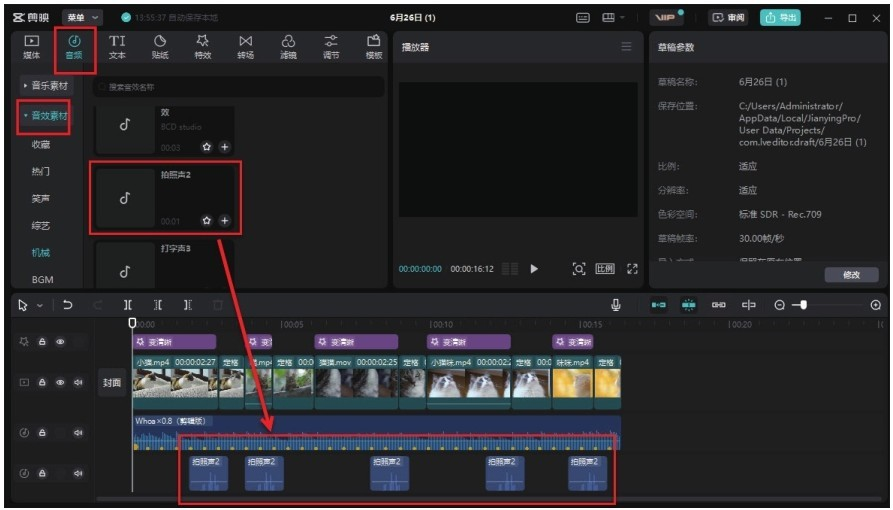Screen dimensions: 893x510
Task: Select the Whoa ×0.8 audio clip
Action: (376, 433)
